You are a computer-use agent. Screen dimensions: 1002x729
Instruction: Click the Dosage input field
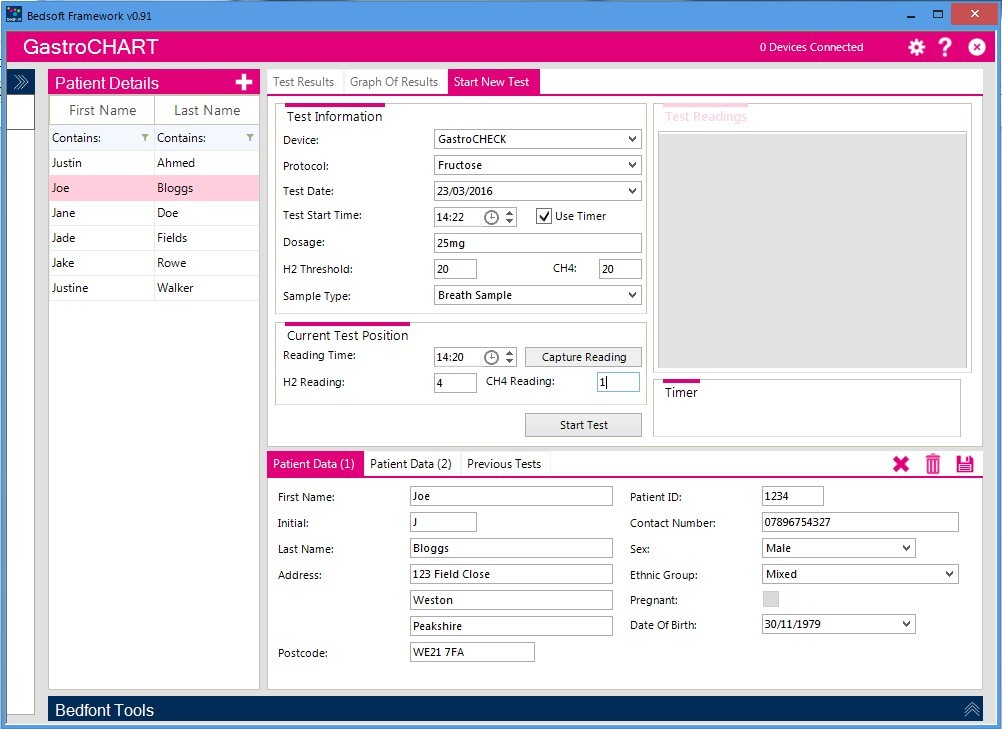tap(537, 243)
